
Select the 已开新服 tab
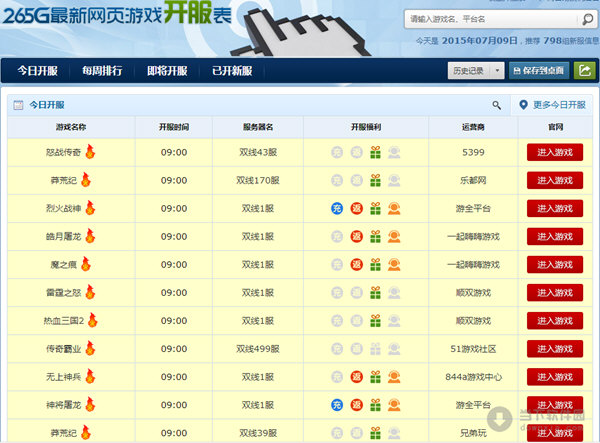(x=232, y=71)
